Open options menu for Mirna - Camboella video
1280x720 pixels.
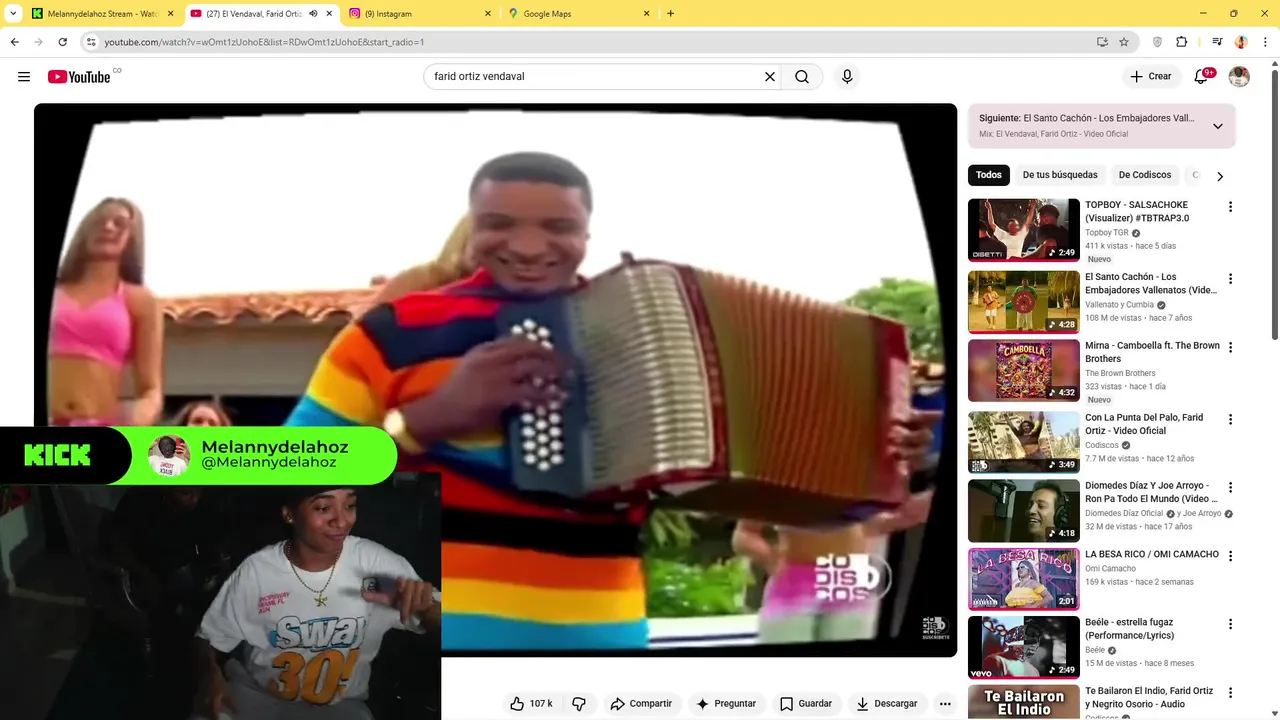(1230, 348)
